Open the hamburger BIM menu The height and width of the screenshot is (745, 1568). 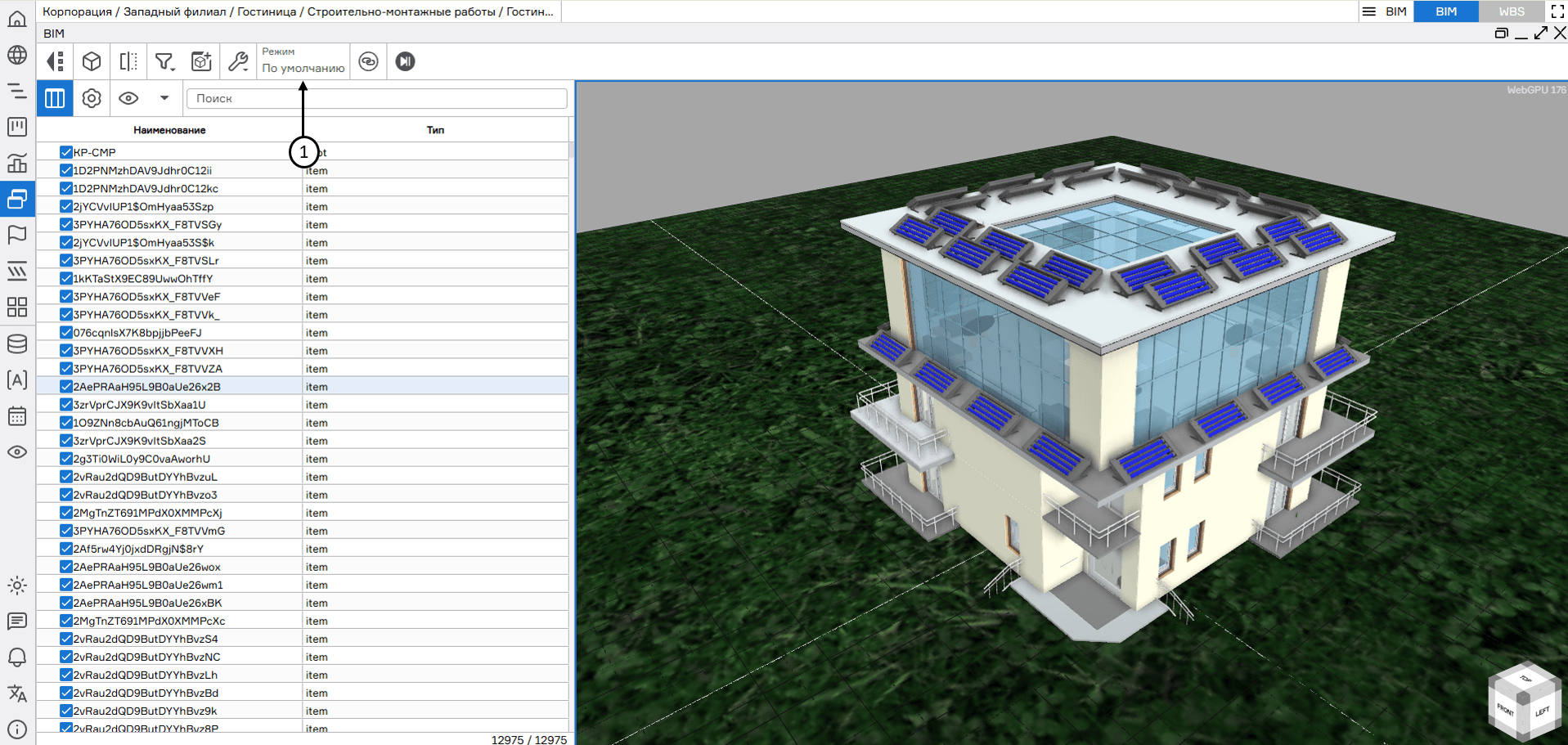(x=1369, y=11)
